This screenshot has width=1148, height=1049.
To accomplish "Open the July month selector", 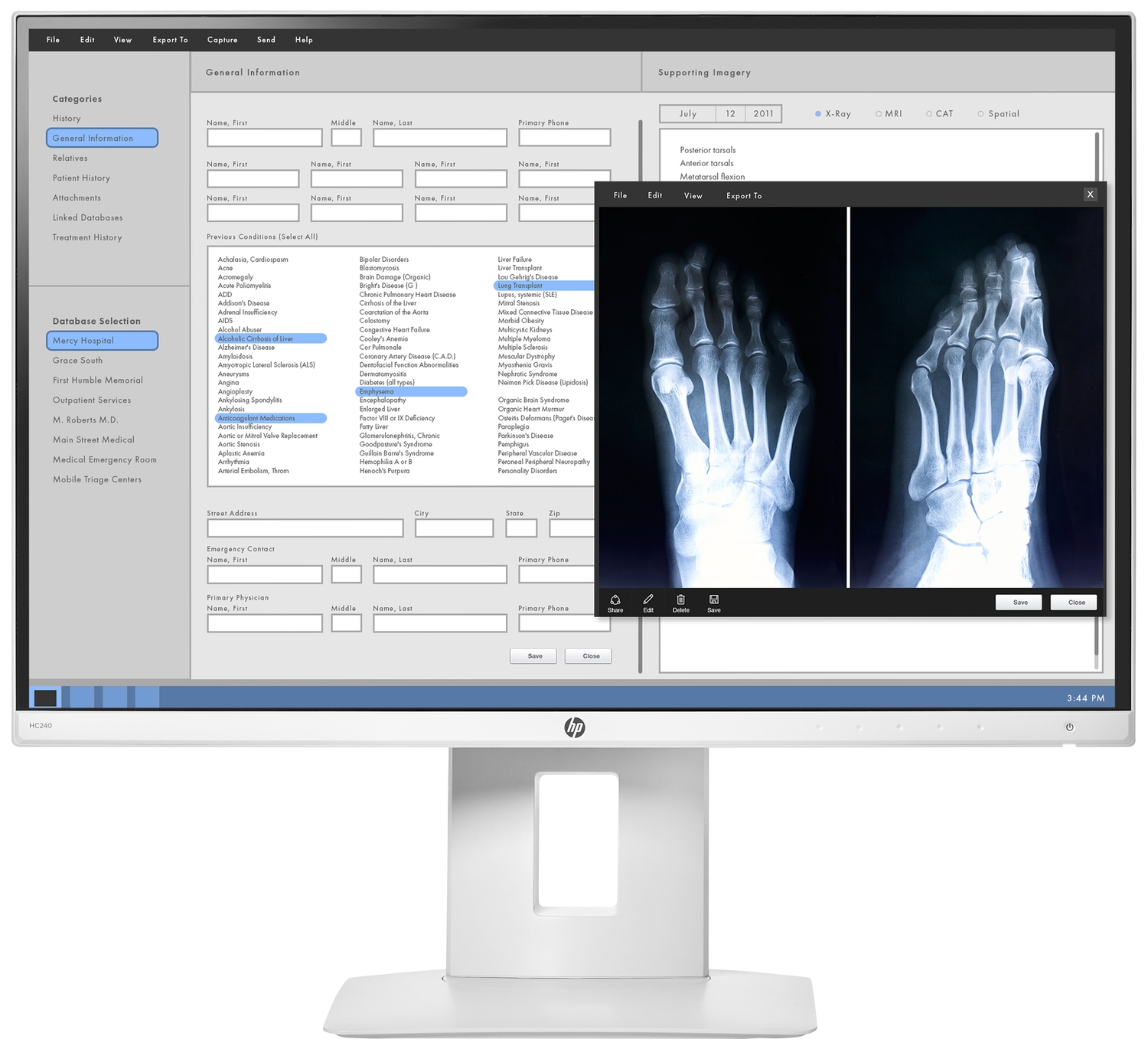I will point(688,114).
